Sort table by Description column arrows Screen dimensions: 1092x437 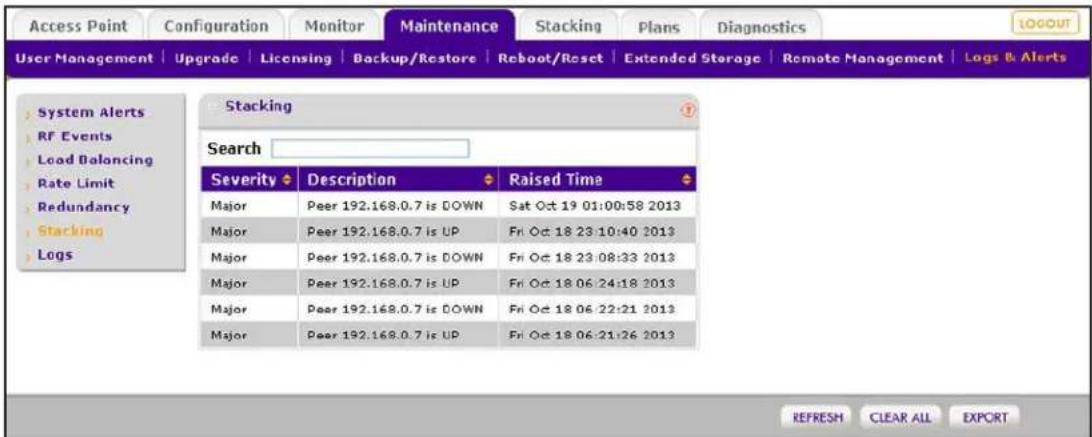tap(489, 180)
